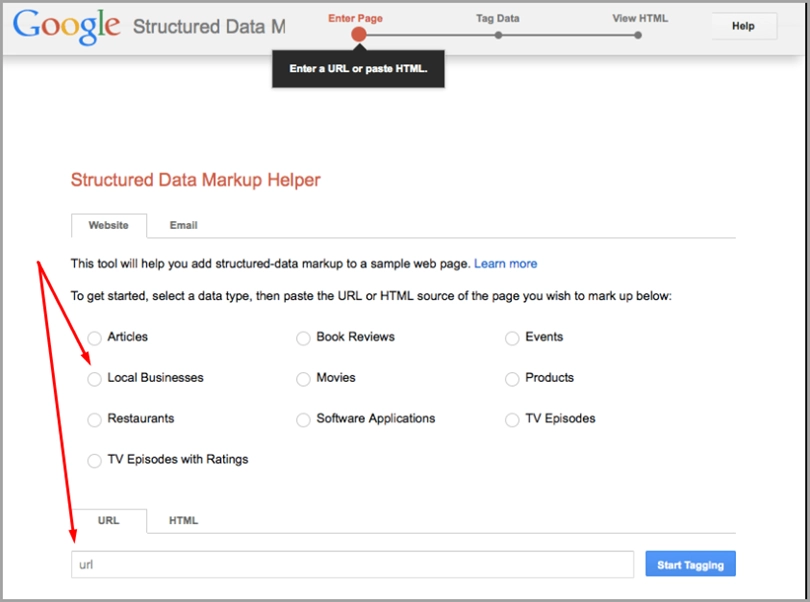Click the Tag Data step dot
This screenshot has height=602, width=810.
click(498, 35)
